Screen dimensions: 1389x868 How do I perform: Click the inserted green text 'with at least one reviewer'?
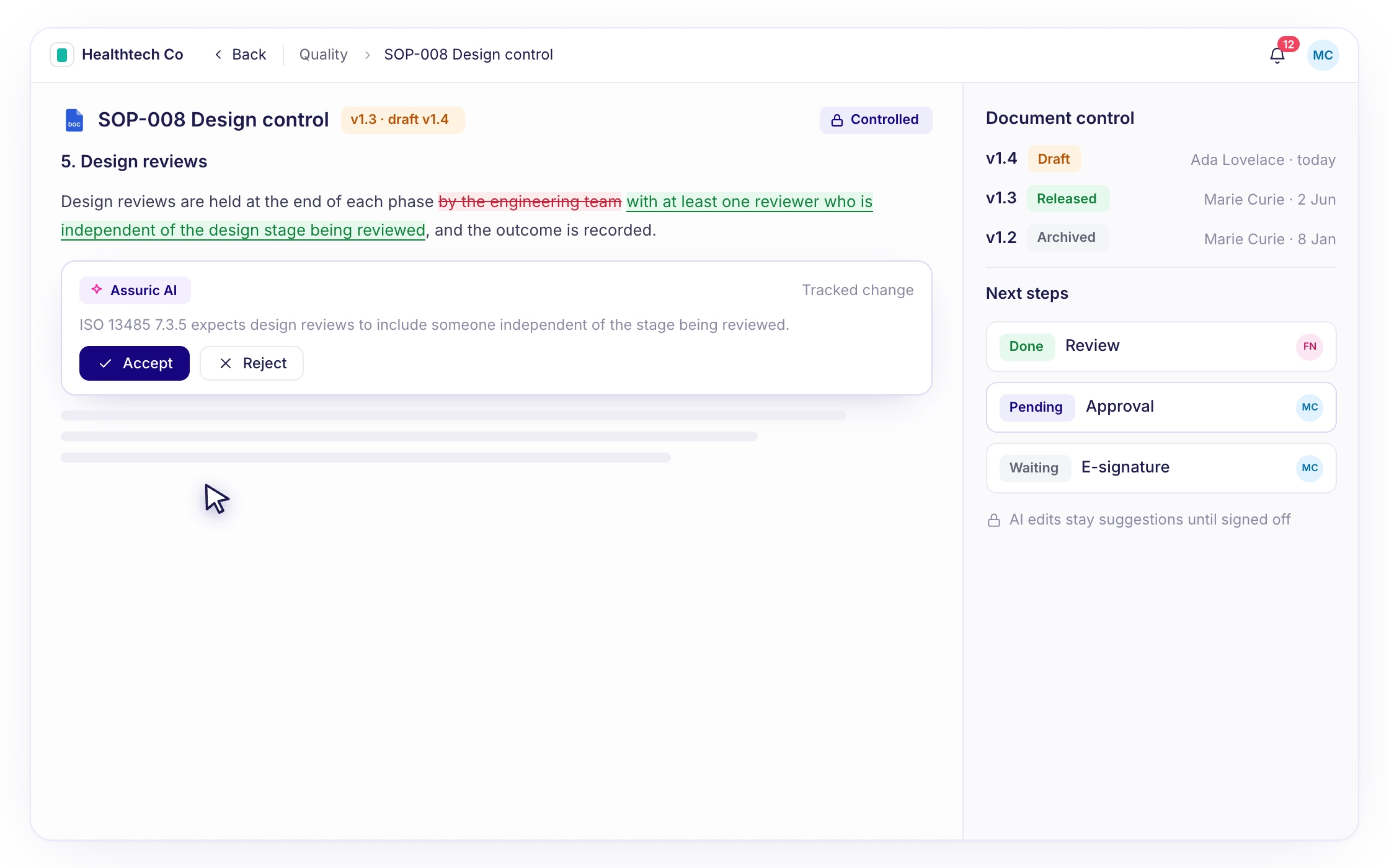[723, 202]
